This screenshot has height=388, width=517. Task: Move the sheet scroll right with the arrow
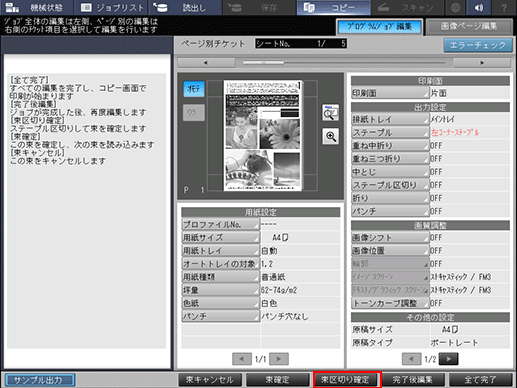(x=482, y=63)
